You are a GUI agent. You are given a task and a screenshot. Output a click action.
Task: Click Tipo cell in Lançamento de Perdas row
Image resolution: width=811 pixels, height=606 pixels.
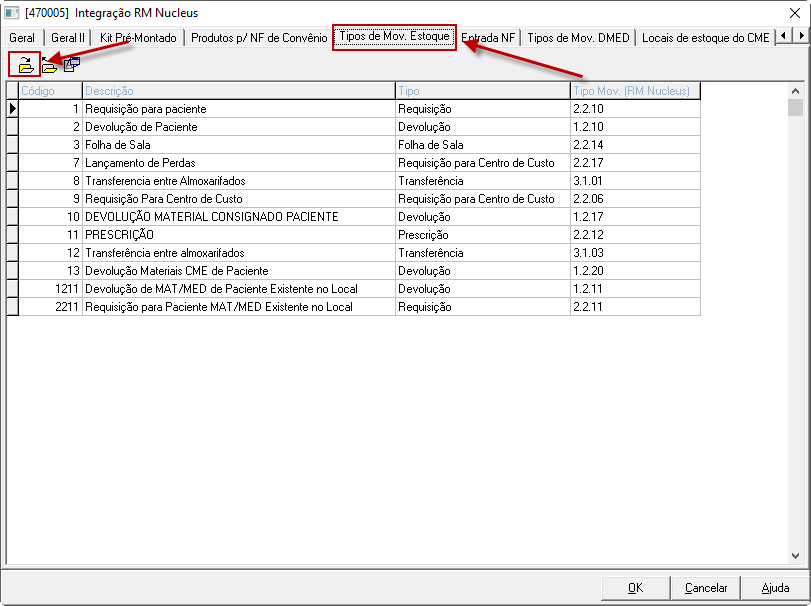pyautogui.click(x=483, y=163)
